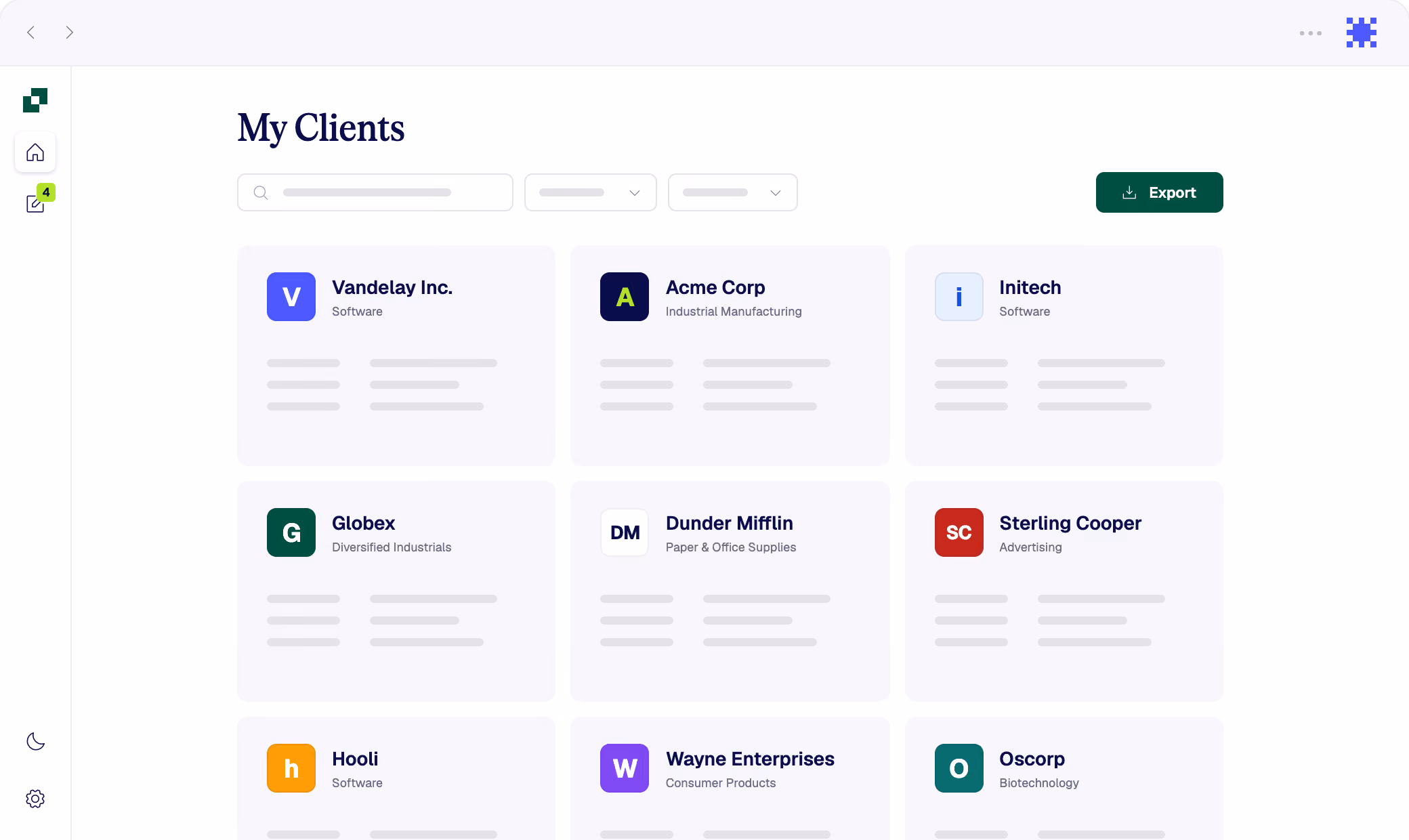Click the Oscorp O logo
The width and height of the screenshot is (1409, 840).
point(959,768)
